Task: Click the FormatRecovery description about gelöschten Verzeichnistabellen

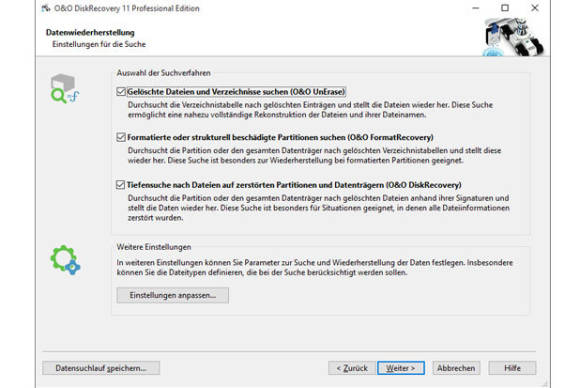Action: pos(314,155)
